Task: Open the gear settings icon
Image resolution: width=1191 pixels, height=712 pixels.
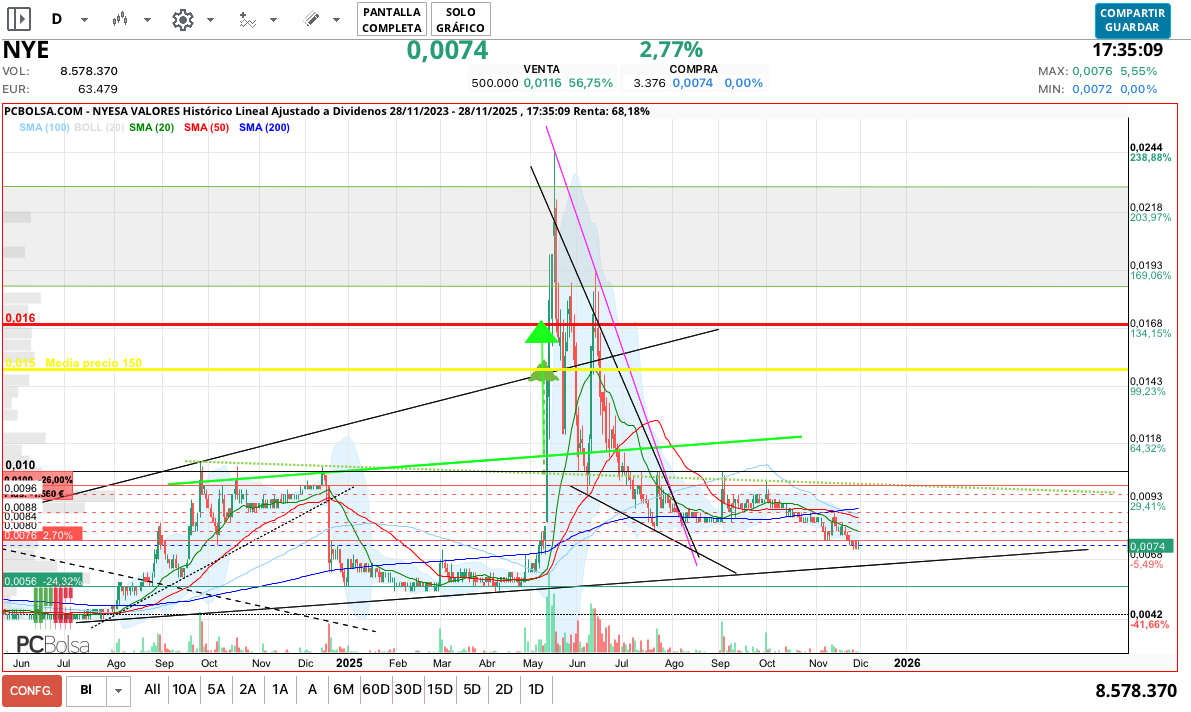Action: [x=182, y=19]
